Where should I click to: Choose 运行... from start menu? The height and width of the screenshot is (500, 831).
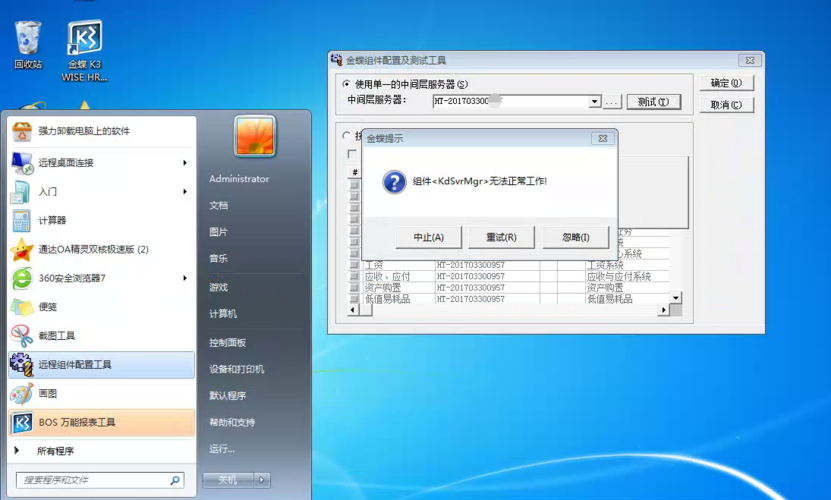coord(222,449)
